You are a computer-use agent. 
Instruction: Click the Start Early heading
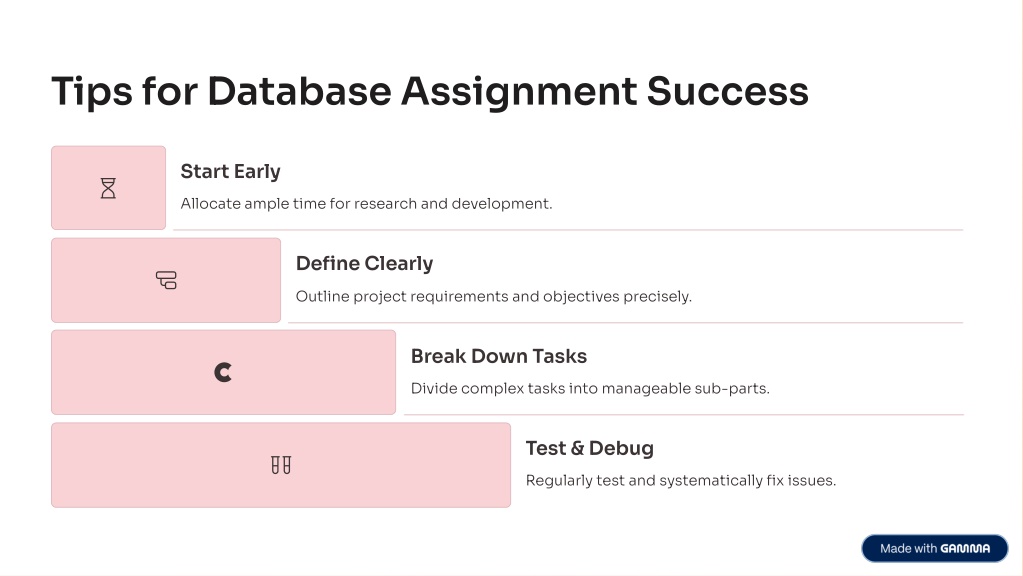[x=230, y=172]
